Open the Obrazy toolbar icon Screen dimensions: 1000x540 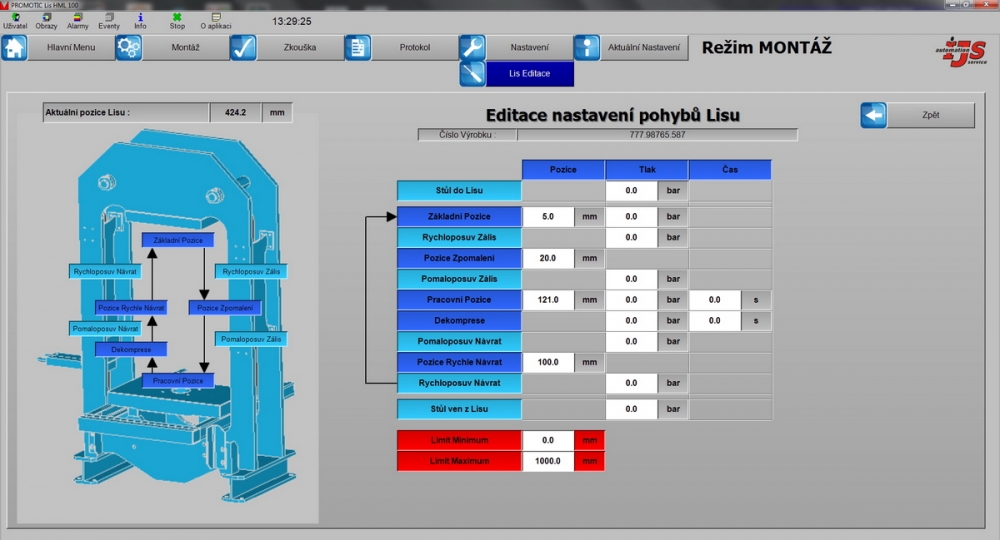[x=46, y=19]
